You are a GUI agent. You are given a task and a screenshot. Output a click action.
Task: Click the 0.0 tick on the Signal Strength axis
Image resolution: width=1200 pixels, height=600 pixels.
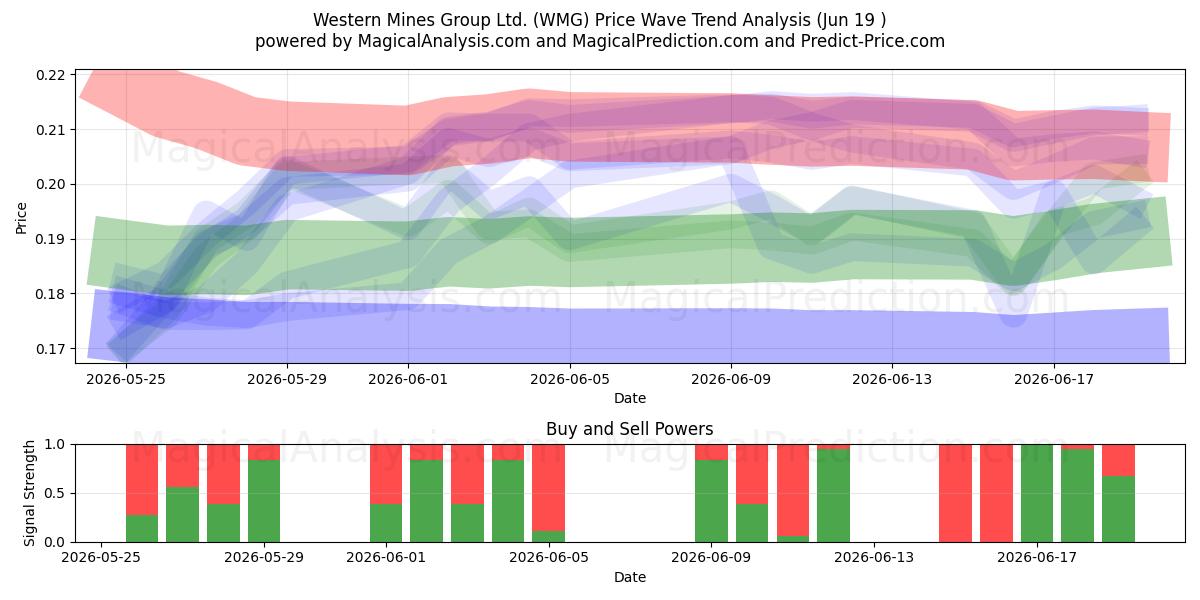tap(55, 542)
